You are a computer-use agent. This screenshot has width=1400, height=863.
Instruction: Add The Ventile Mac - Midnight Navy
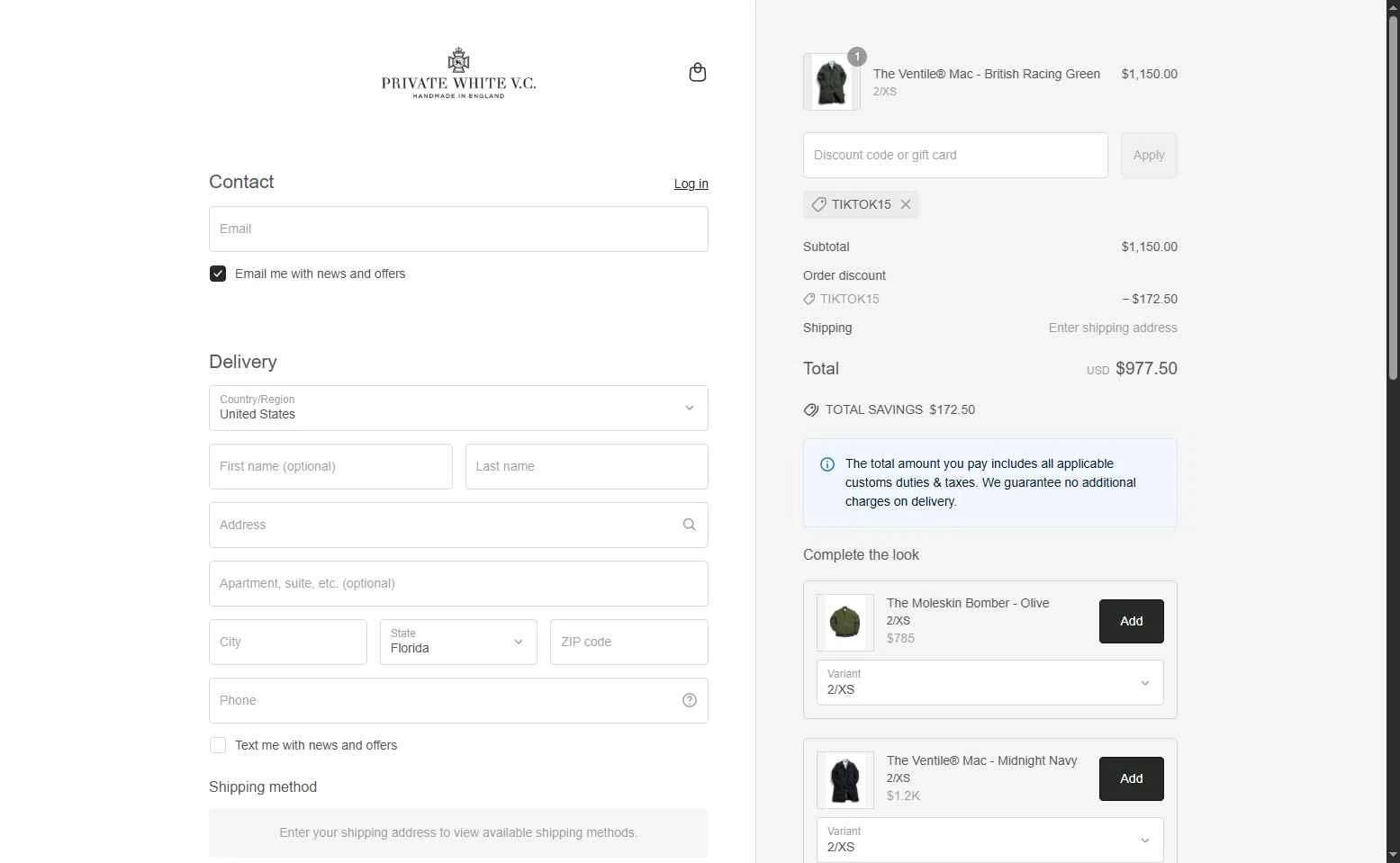1132,778
